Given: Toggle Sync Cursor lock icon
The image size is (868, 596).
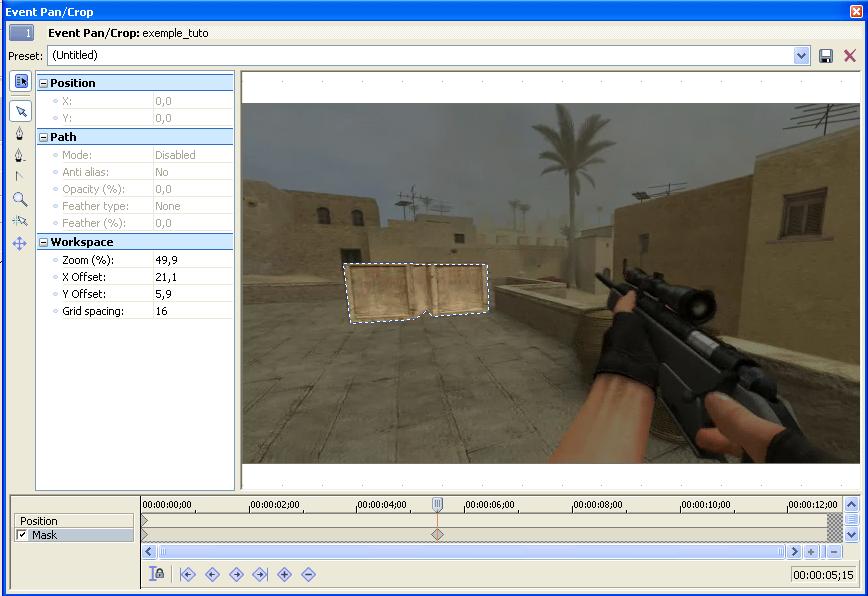Looking at the screenshot, I should click(157, 574).
